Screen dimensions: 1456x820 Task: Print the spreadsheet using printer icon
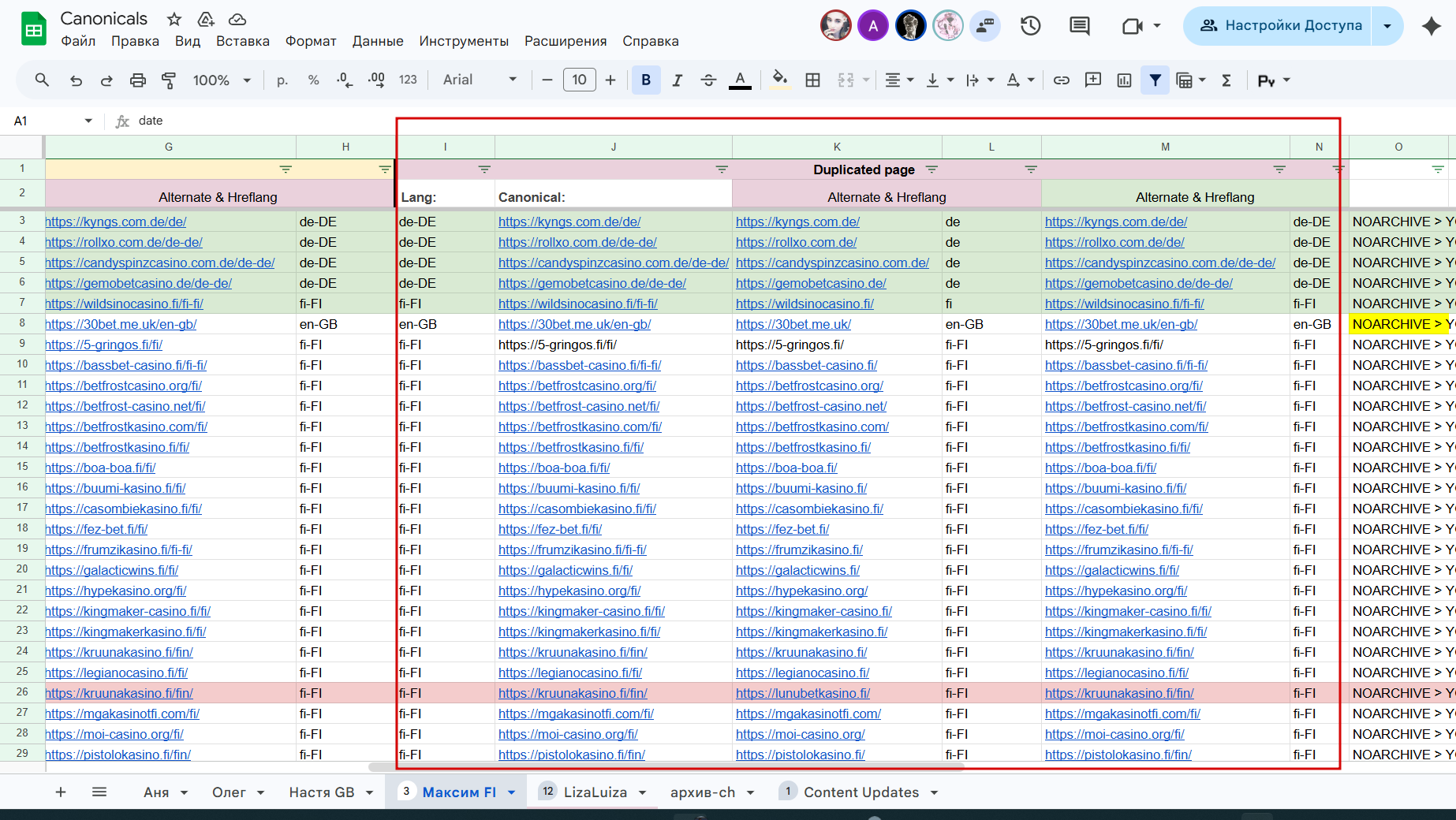click(x=138, y=80)
